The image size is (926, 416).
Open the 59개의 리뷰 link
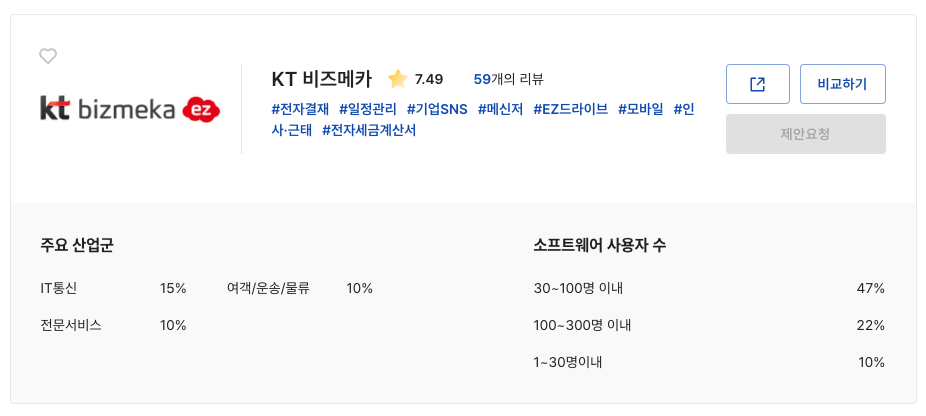click(x=508, y=79)
